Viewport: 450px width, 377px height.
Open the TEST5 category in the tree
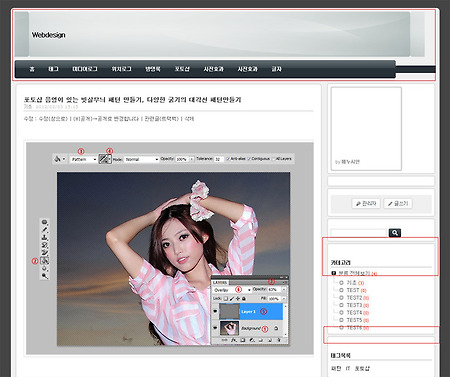(x=354, y=320)
